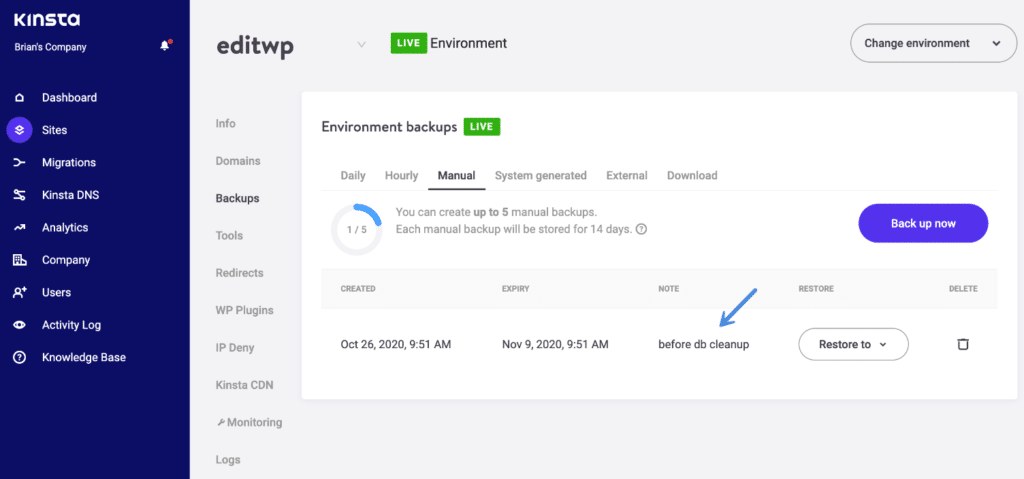
Task: Open the Tools section
Action: tap(229, 235)
